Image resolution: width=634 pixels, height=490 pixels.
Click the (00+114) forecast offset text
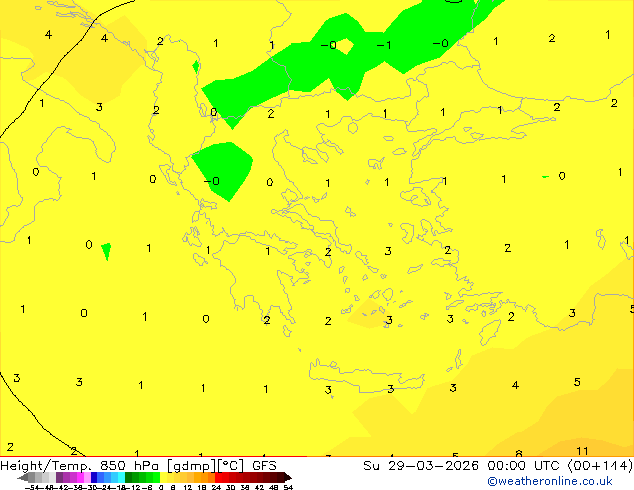[x=600, y=466]
